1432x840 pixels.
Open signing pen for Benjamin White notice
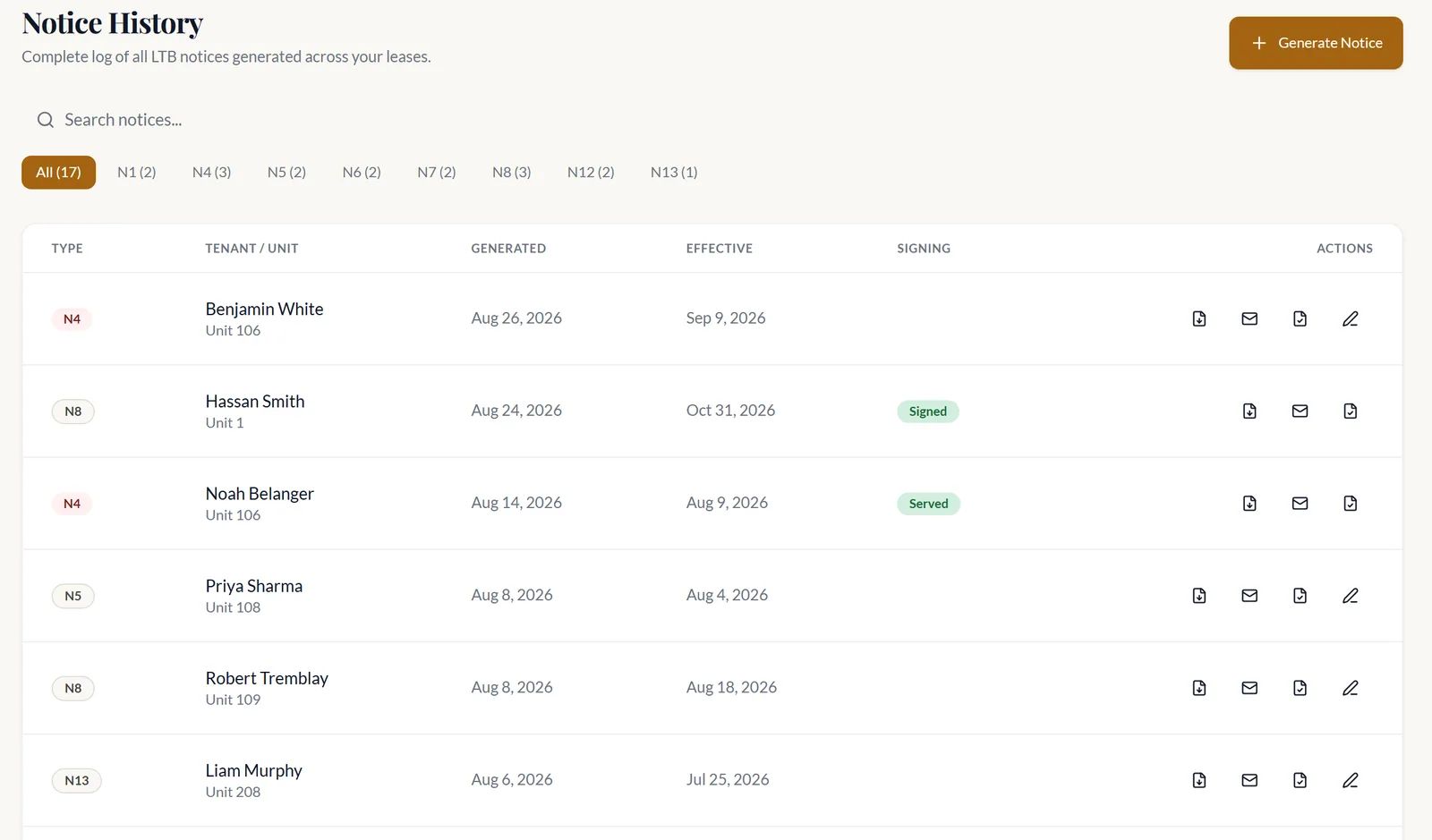(x=1350, y=318)
